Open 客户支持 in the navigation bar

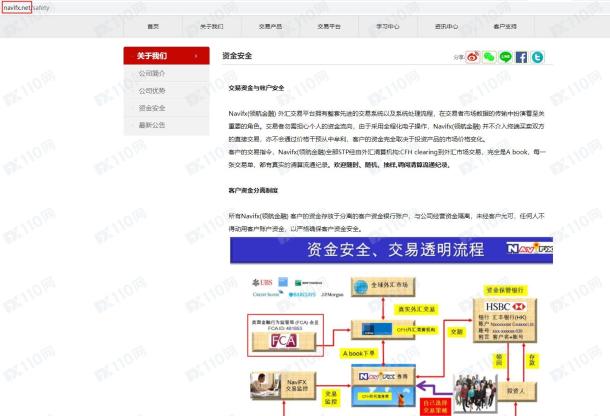tap(506, 26)
